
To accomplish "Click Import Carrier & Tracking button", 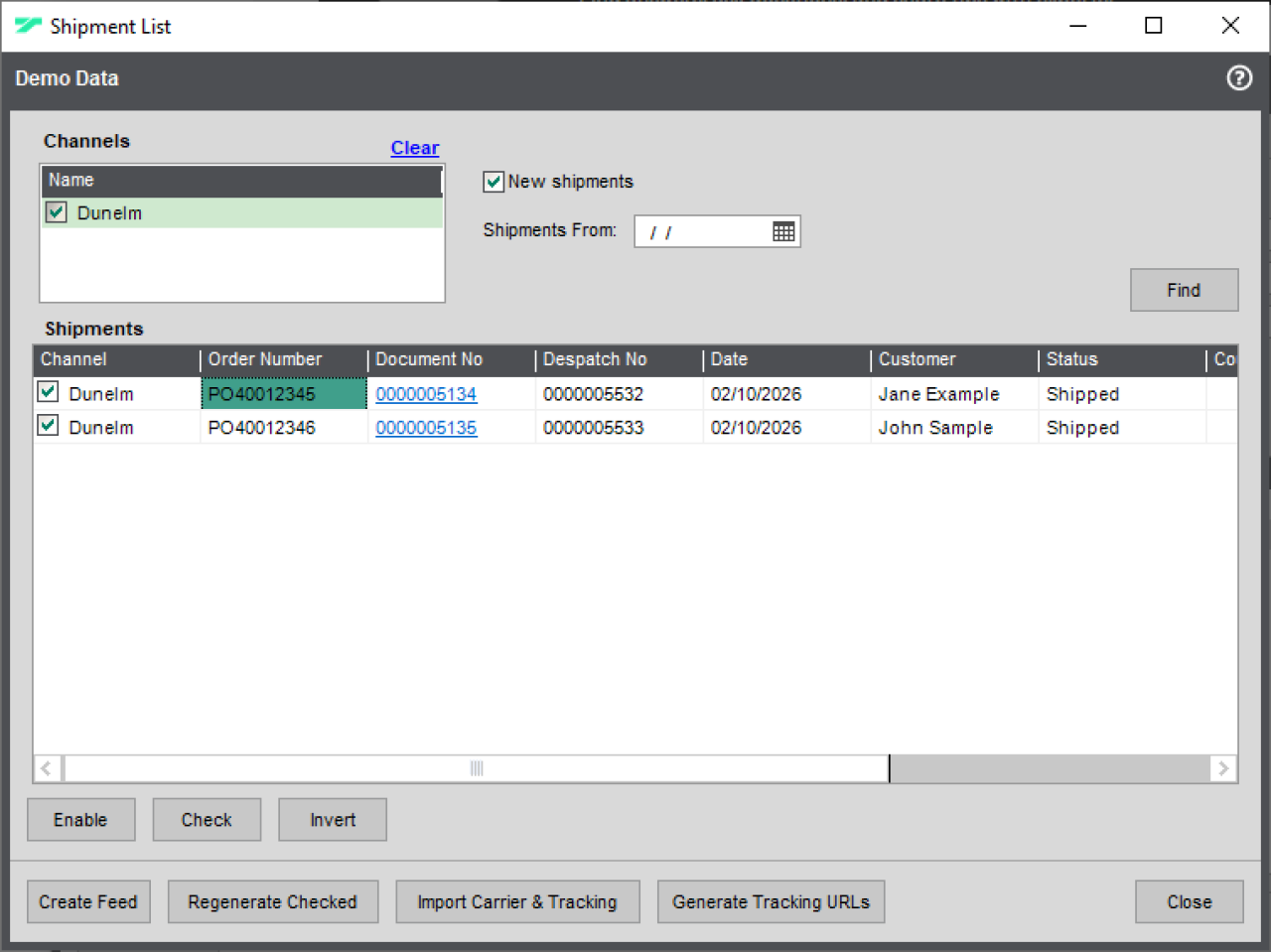I will tap(517, 902).
